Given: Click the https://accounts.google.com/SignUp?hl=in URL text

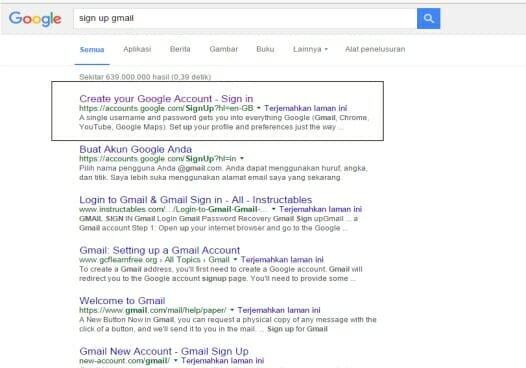Looking at the screenshot, I should (x=158, y=159).
